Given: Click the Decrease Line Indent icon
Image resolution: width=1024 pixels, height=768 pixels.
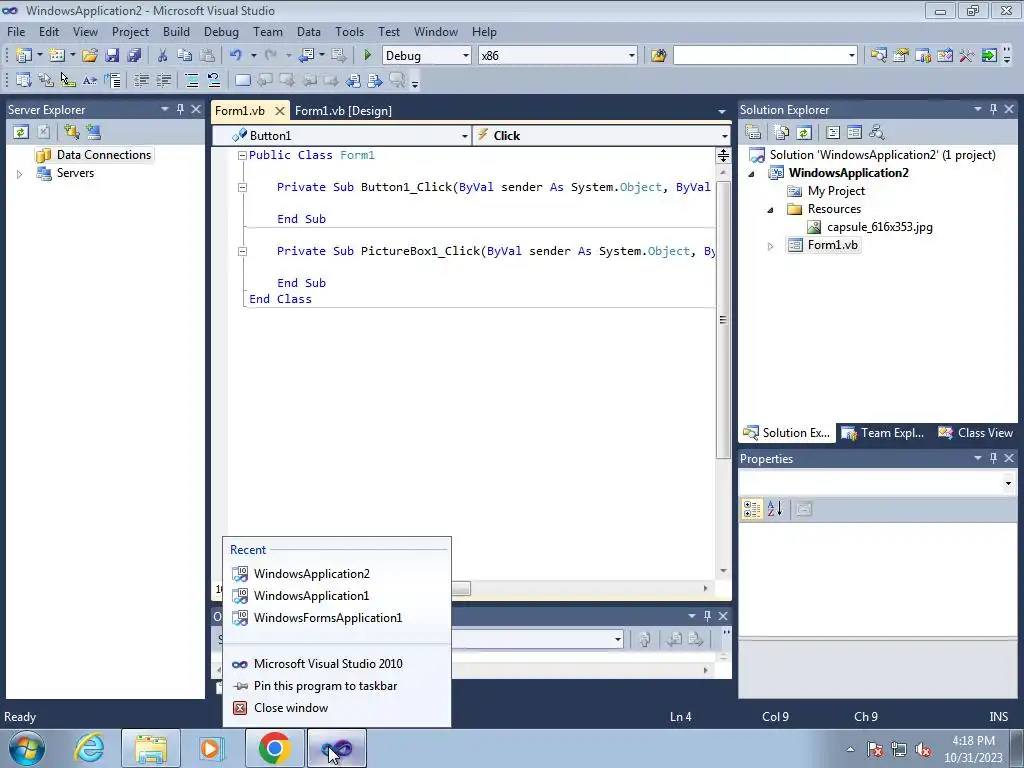Looking at the screenshot, I should point(141,80).
